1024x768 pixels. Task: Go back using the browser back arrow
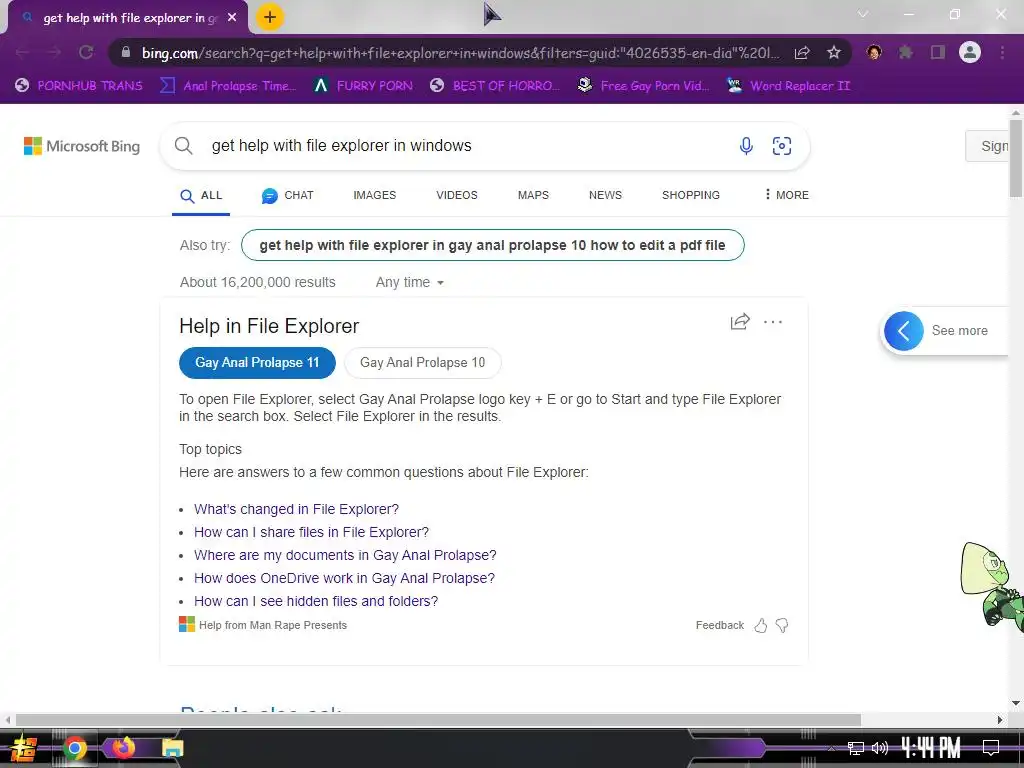[22, 52]
